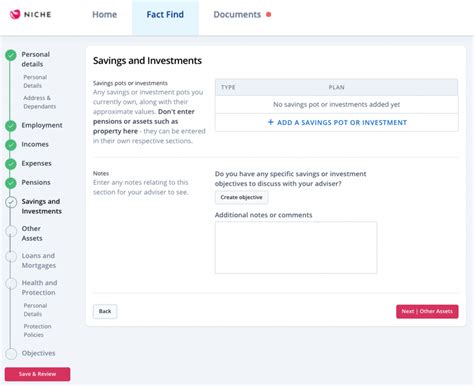The width and height of the screenshot is (474, 386).
Task: Click the empty step circle for Other Assets
Action: click(x=11, y=230)
